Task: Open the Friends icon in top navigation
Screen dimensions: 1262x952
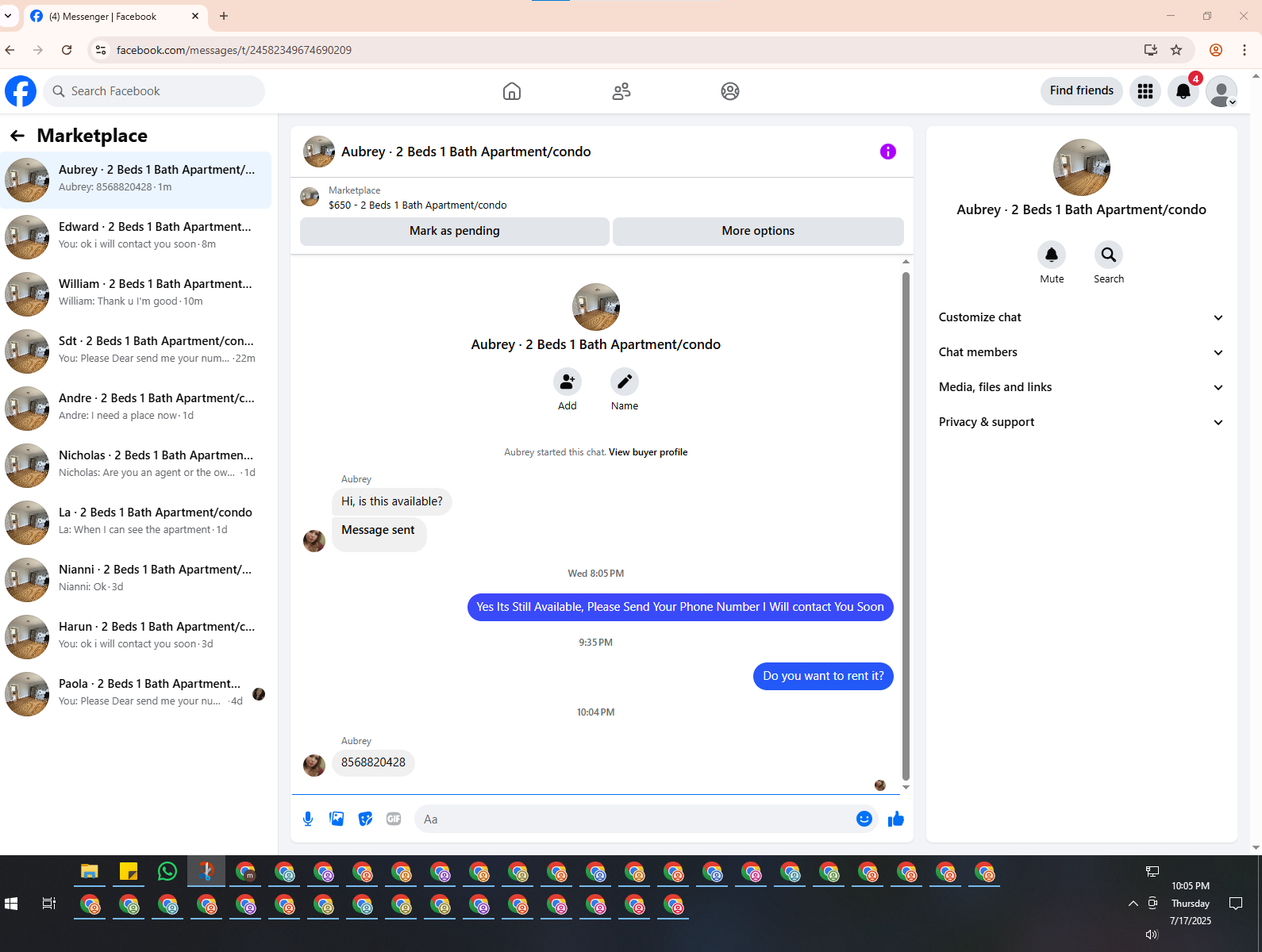Action: pyautogui.click(x=621, y=91)
